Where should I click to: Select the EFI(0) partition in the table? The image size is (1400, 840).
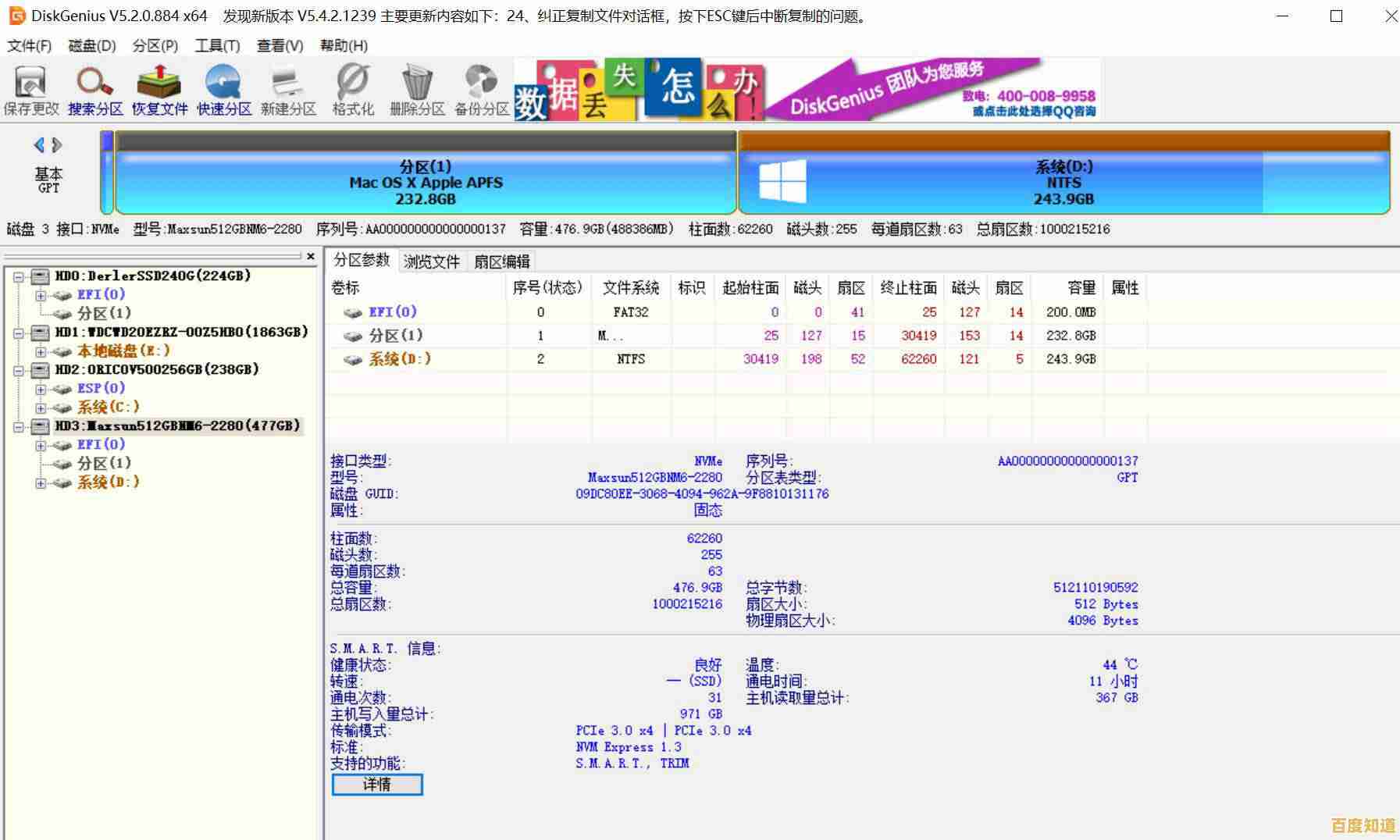point(393,311)
